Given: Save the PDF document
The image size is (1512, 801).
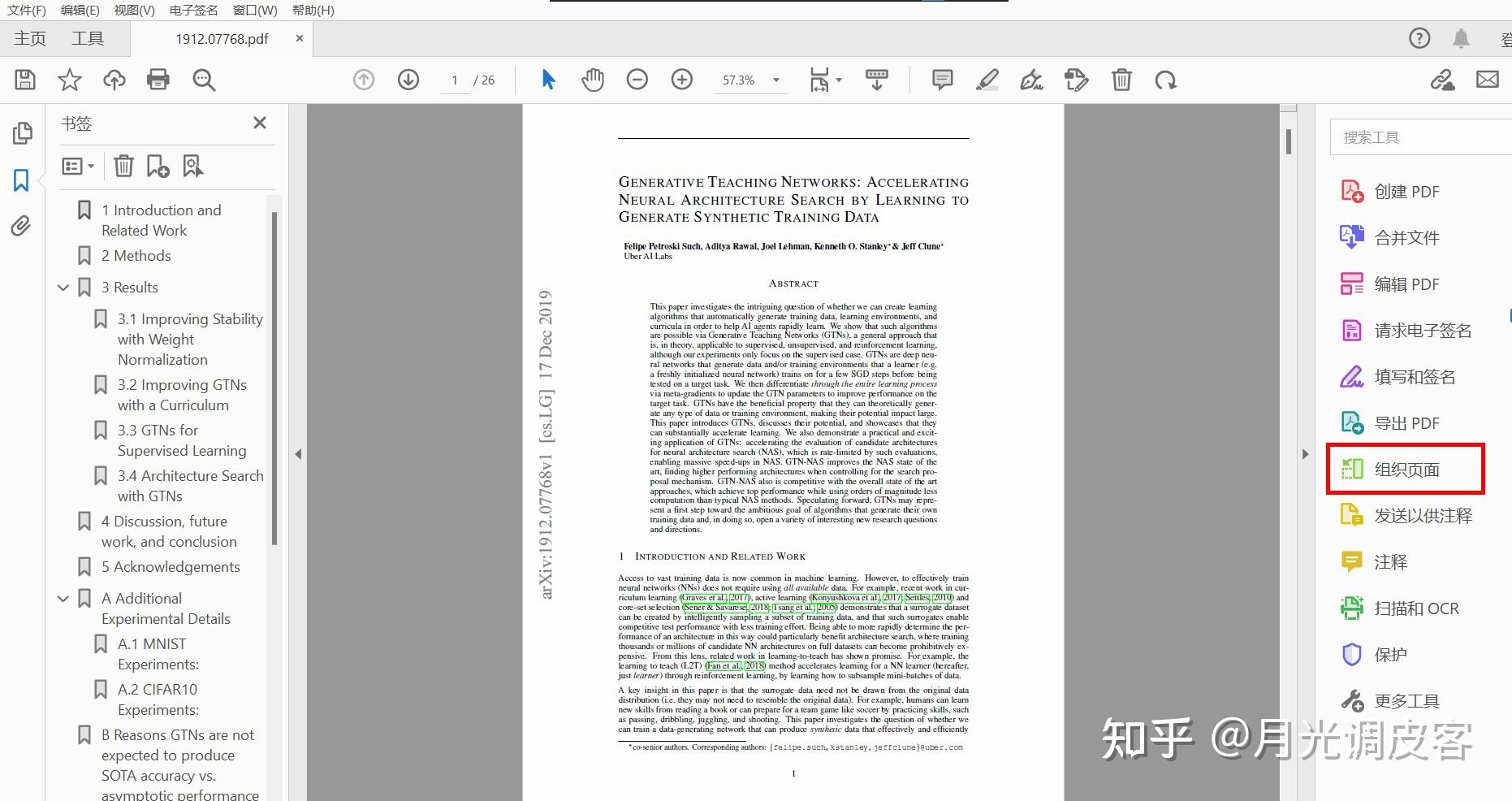Looking at the screenshot, I should pyautogui.click(x=25, y=80).
